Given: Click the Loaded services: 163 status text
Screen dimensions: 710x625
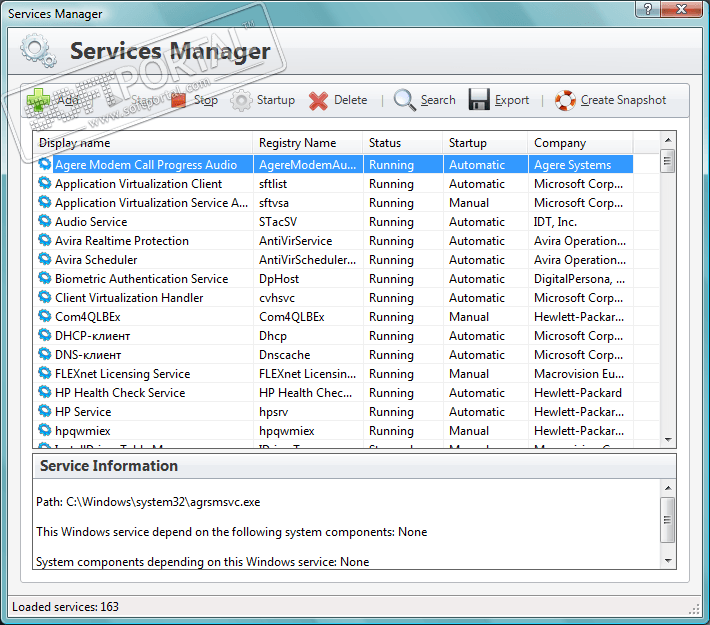Looking at the screenshot, I should (65, 607).
